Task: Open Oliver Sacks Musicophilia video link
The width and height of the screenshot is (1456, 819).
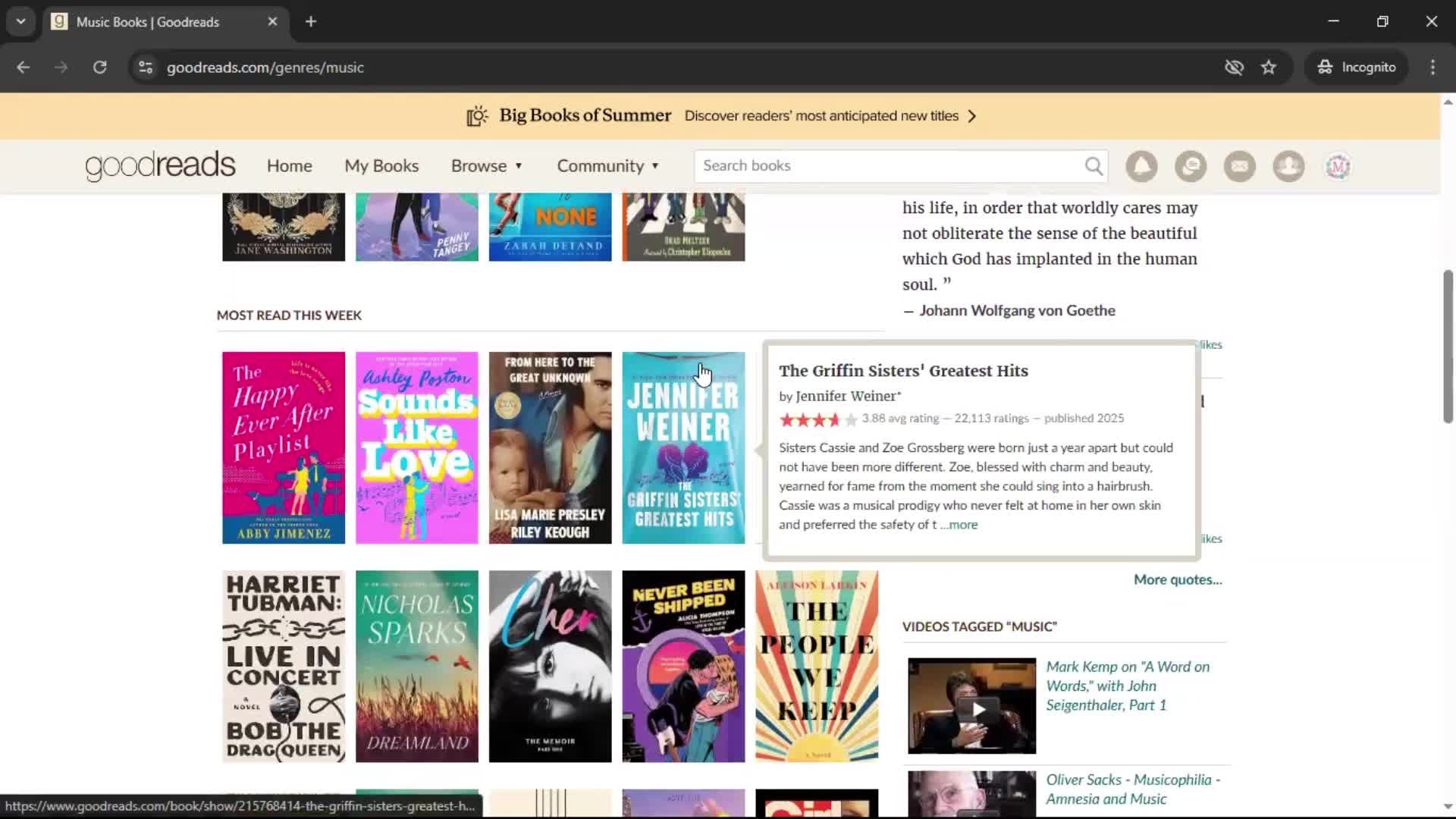Action: pyautogui.click(x=1133, y=789)
